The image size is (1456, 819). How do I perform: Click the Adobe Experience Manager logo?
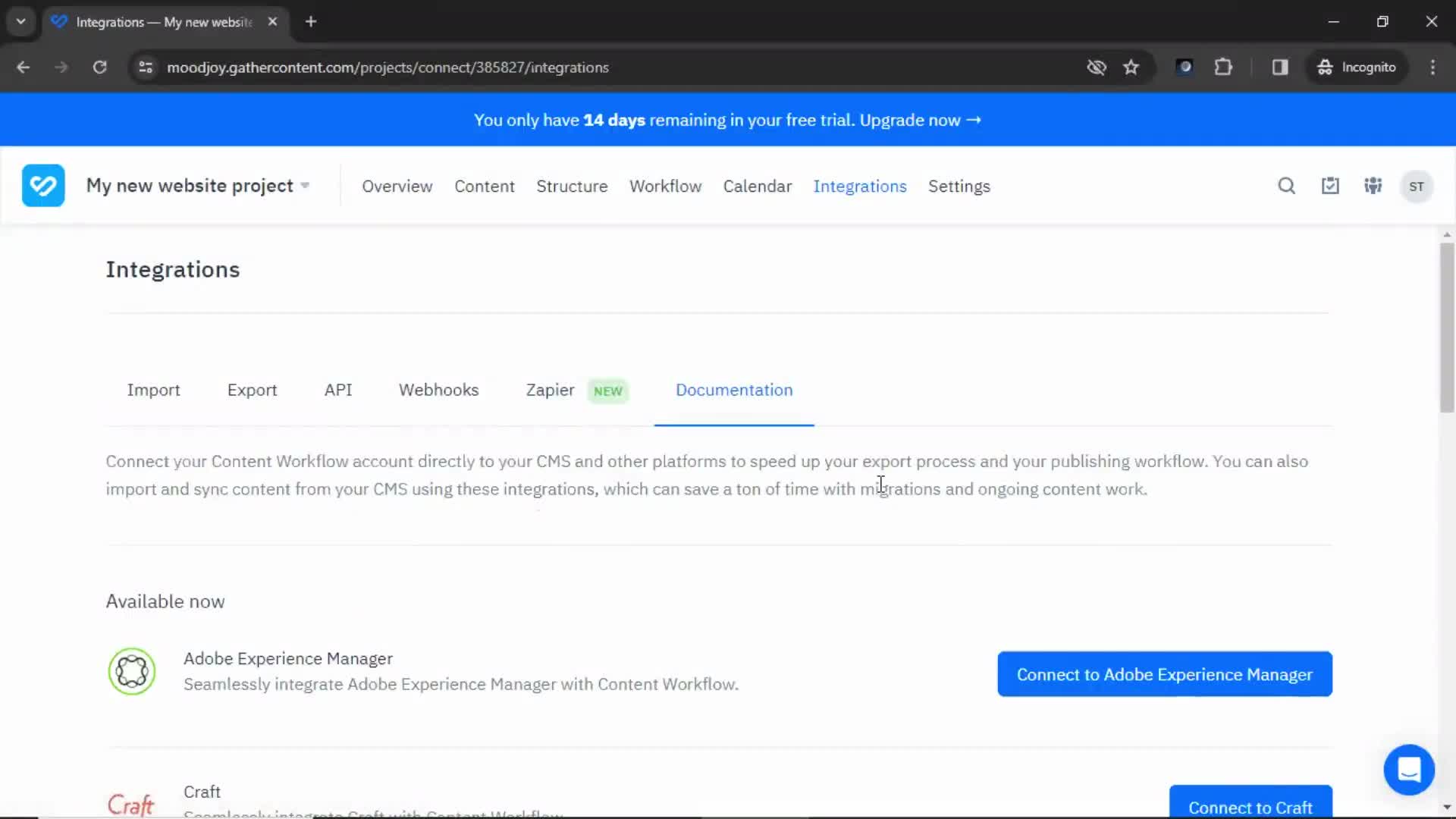point(132,671)
